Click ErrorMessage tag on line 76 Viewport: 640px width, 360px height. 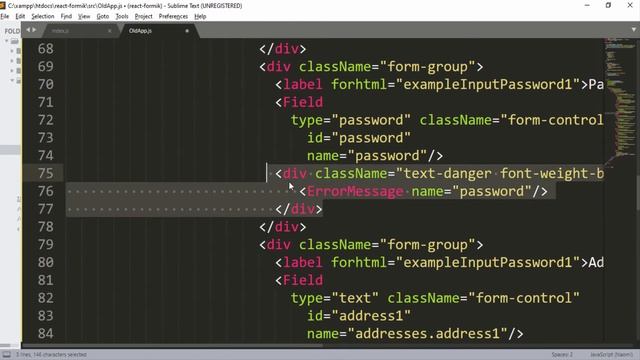(355, 191)
